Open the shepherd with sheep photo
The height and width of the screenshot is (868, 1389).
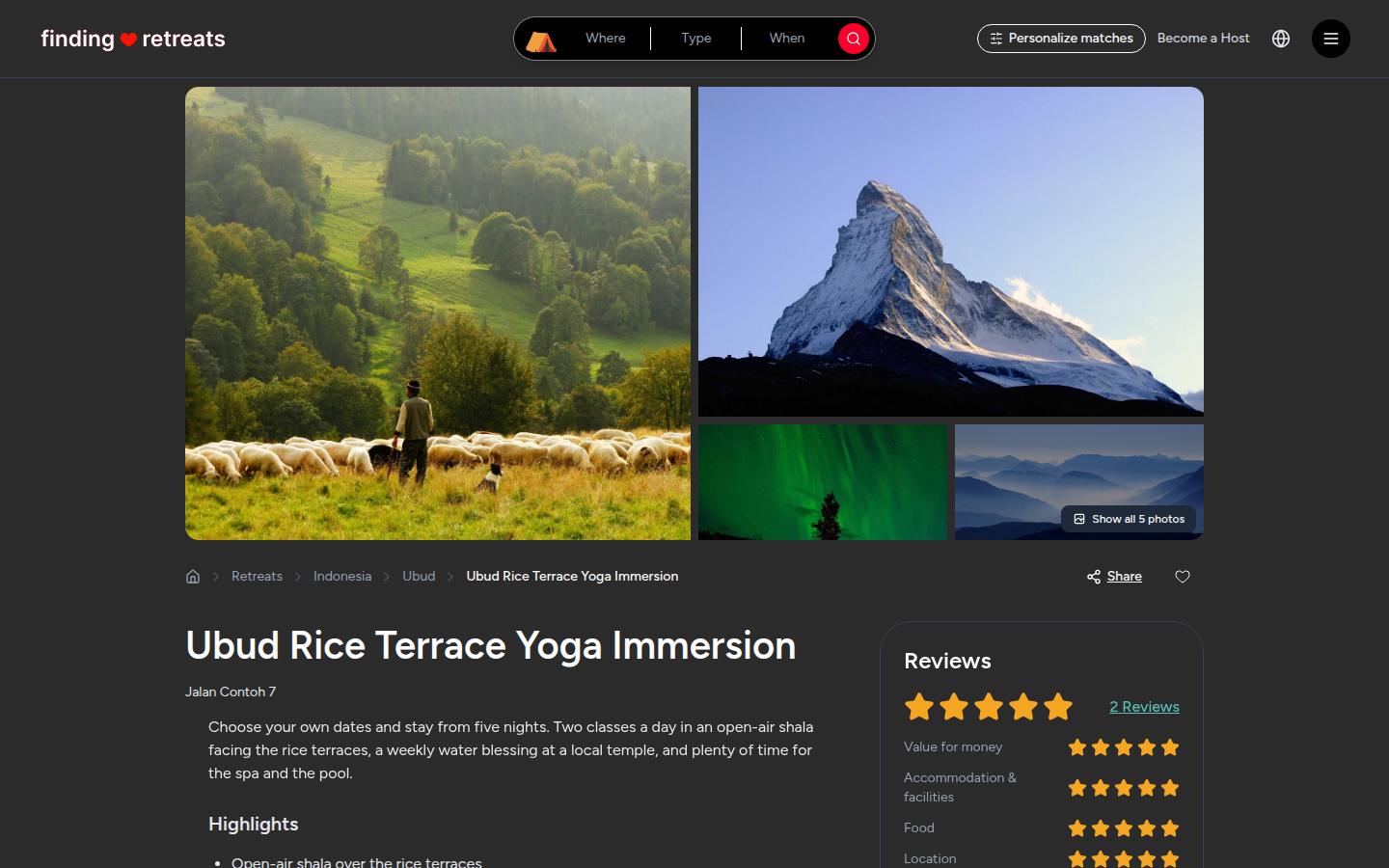click(438, 313)
